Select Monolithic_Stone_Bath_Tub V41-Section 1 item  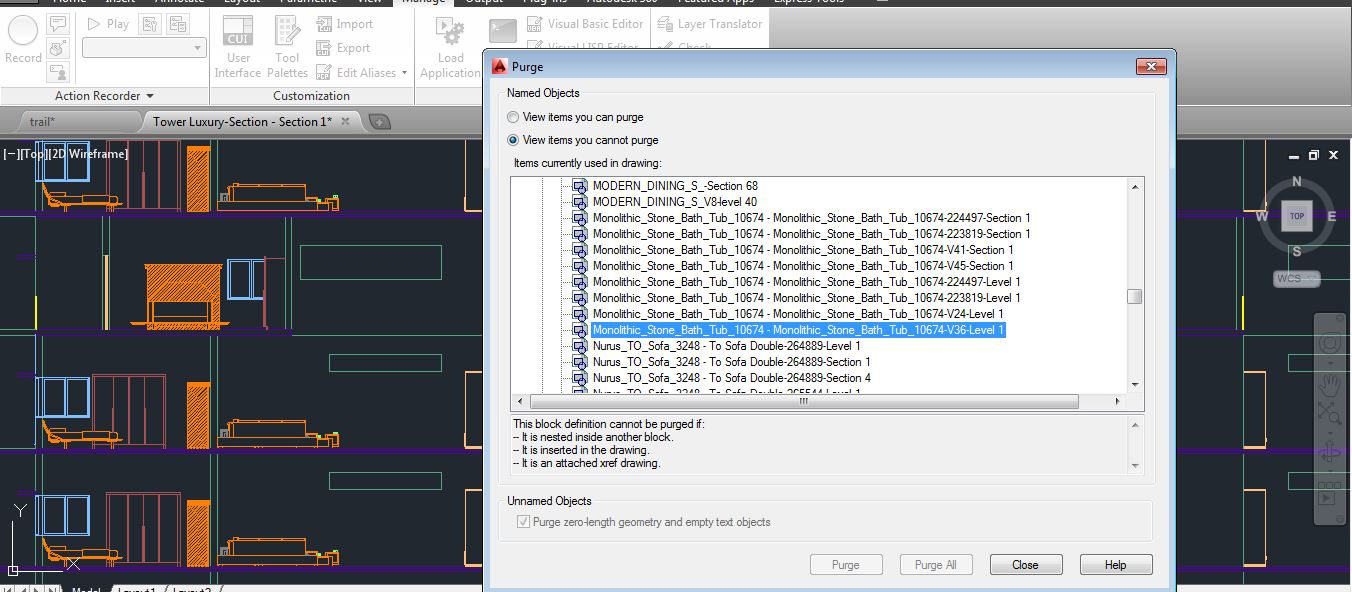coord(803,250)
